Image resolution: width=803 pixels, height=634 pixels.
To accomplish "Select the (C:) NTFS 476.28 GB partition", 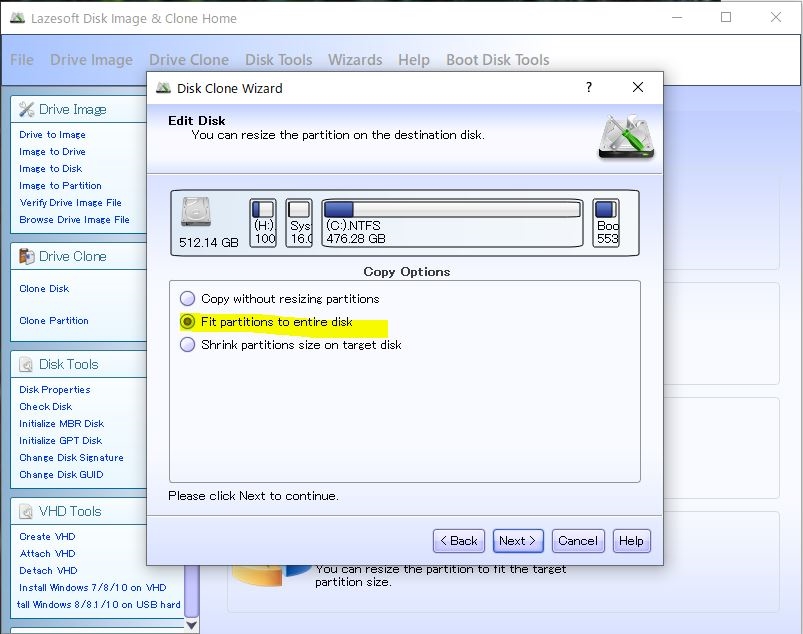I will click(452, 223).
